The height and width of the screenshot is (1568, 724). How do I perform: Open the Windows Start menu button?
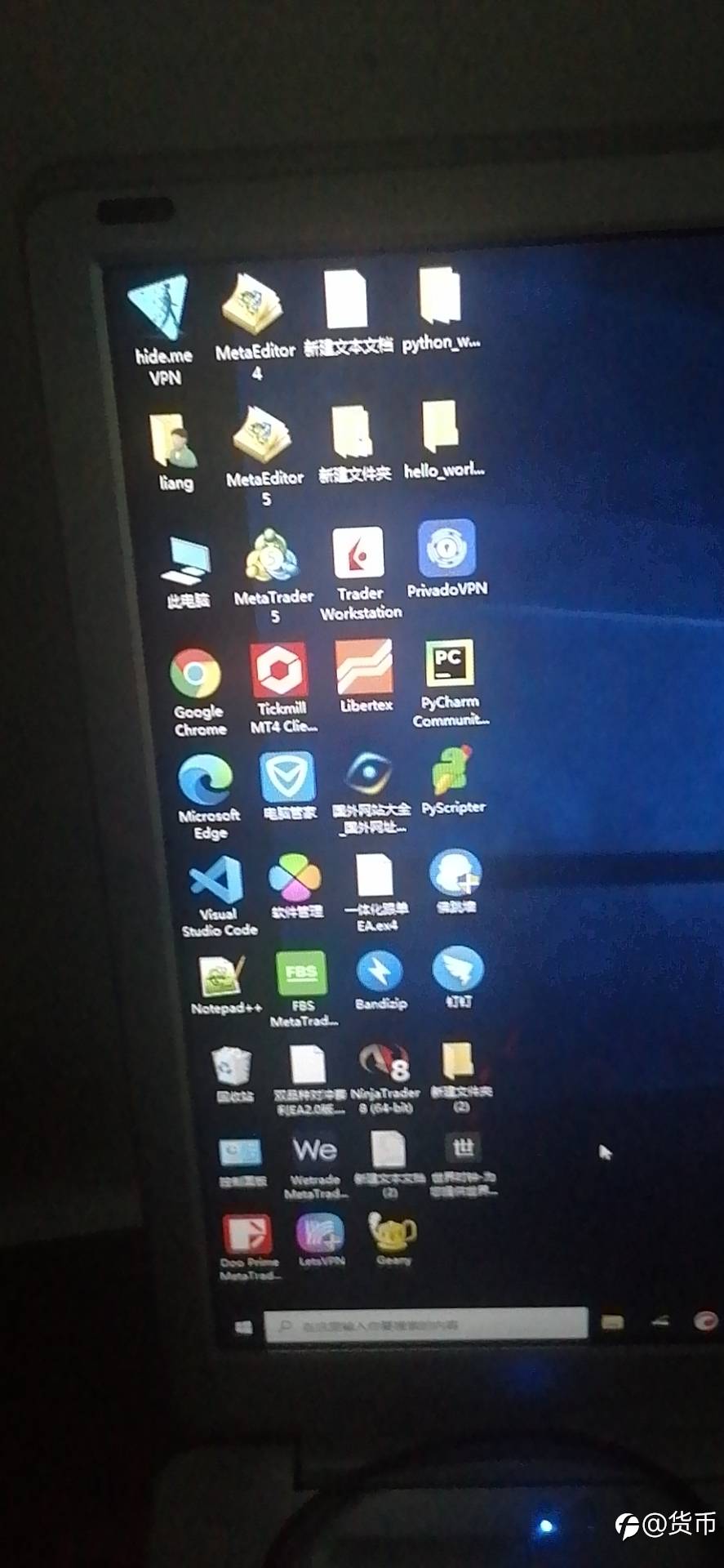[243, 1328]
